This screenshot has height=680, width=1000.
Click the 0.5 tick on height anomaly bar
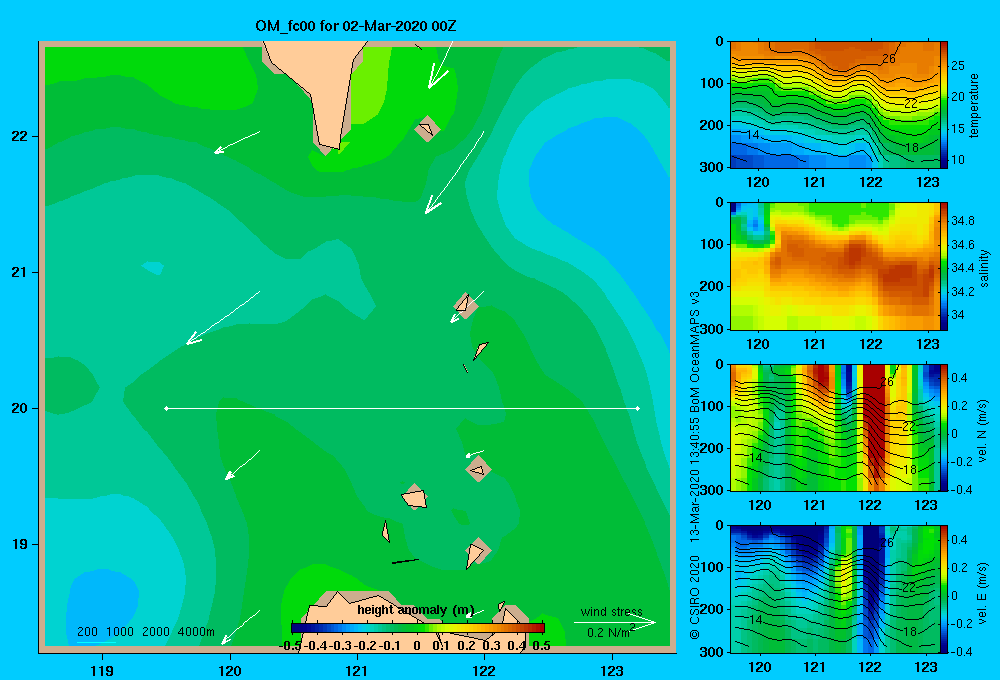tap(541, 646)
